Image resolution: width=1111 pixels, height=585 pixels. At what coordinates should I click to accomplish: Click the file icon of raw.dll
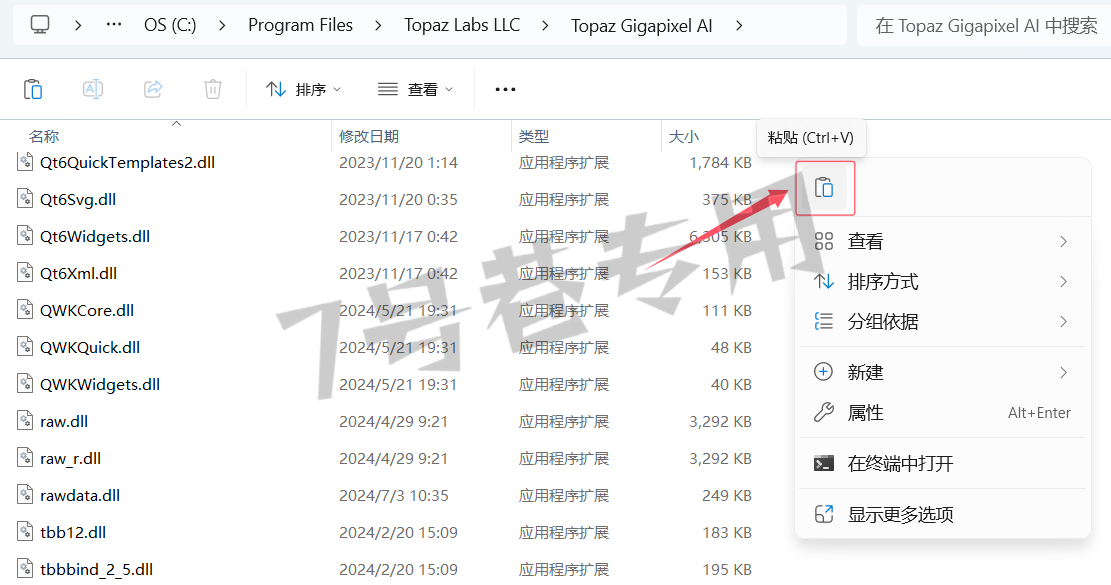(x=26, y=421)
